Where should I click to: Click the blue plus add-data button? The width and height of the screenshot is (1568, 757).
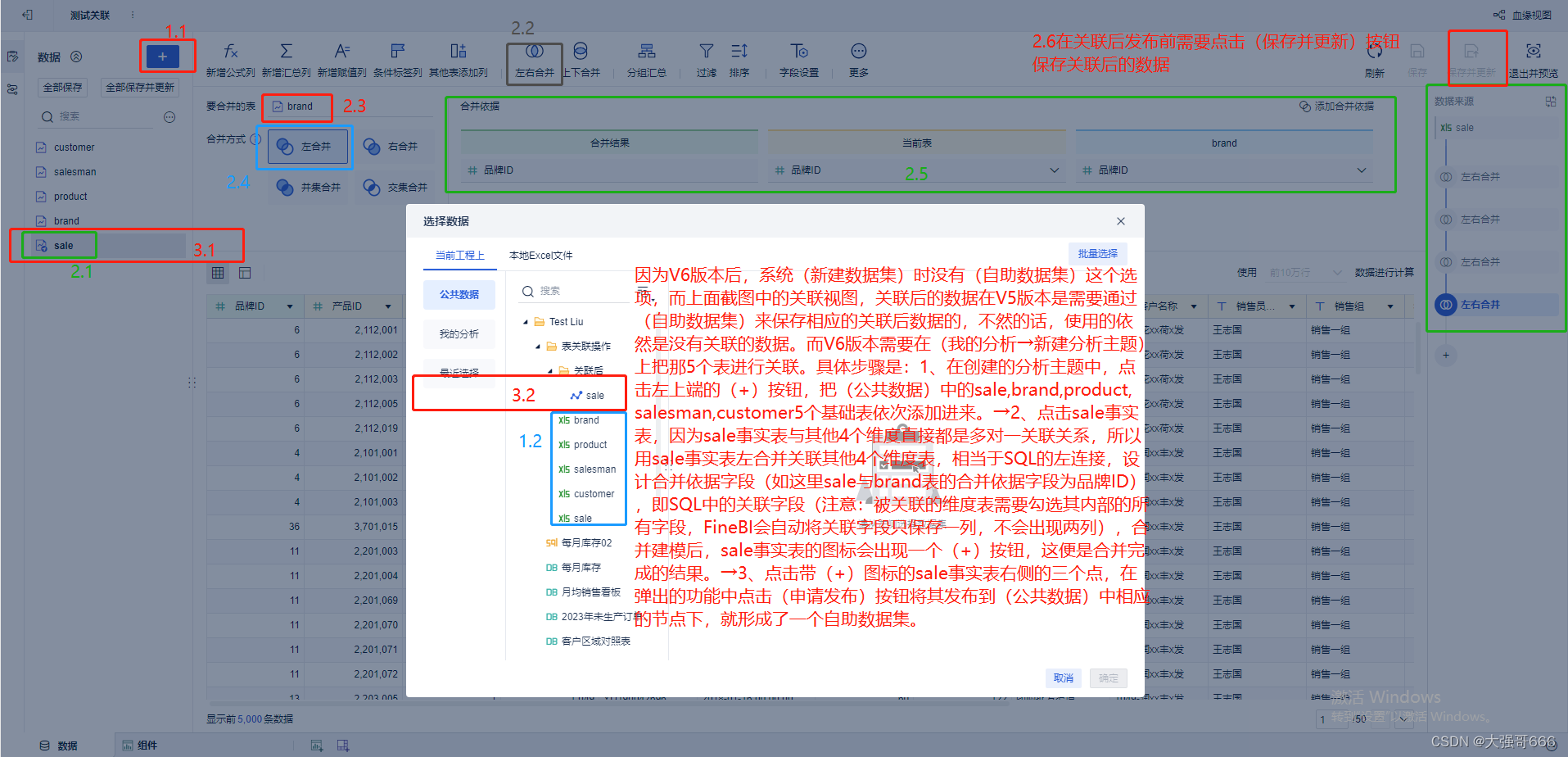click(x=162, y=56)
